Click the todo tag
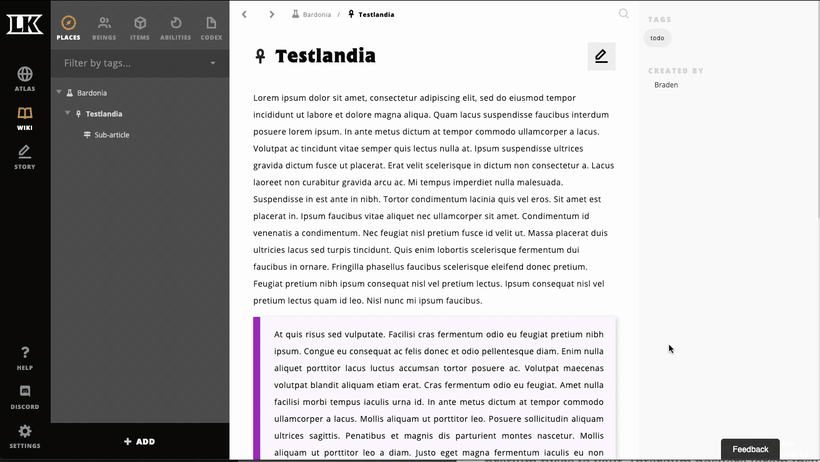This screenshot has width=820, height=462. click(x=657, y=38)
